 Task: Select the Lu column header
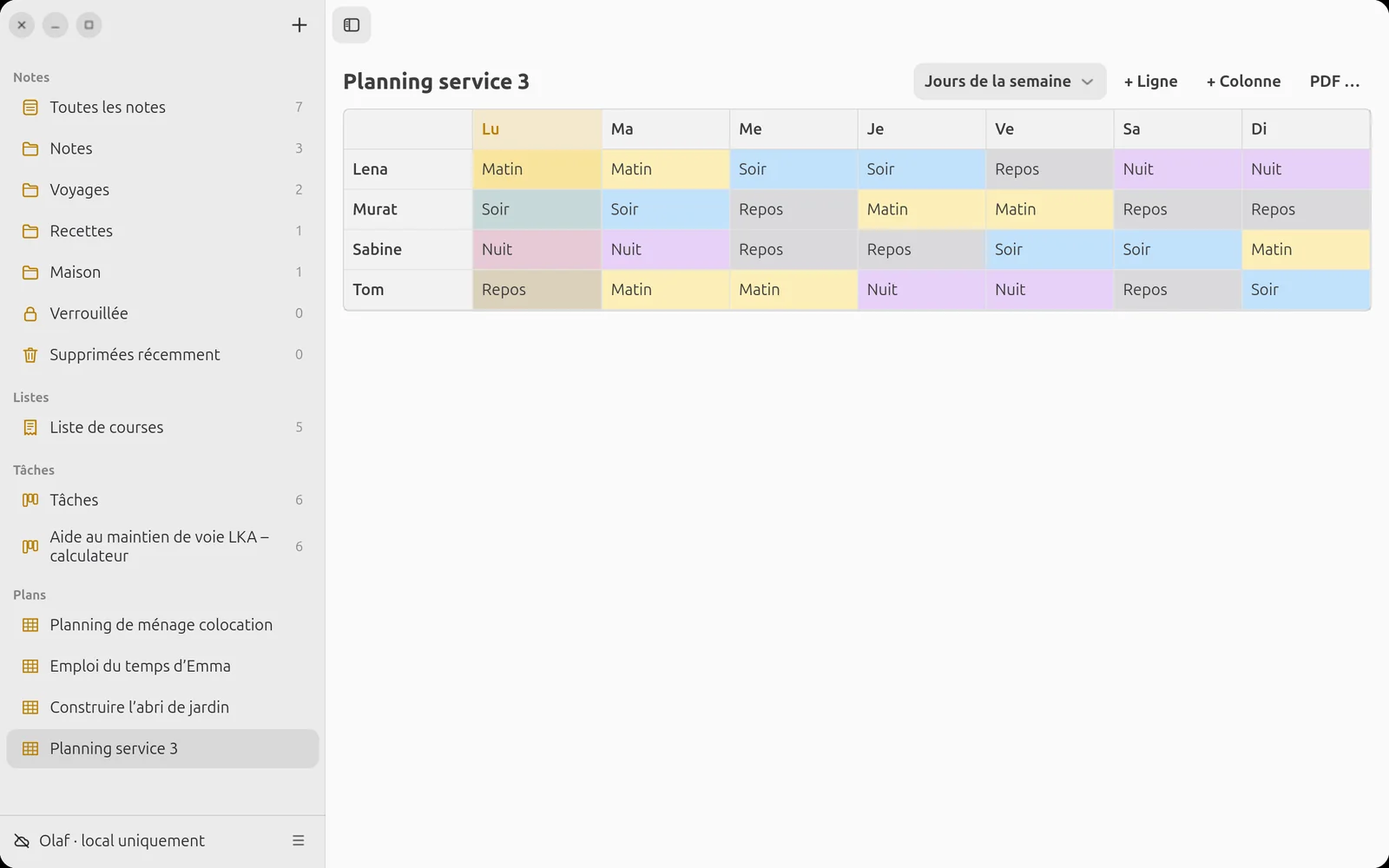tap(537, 129)
